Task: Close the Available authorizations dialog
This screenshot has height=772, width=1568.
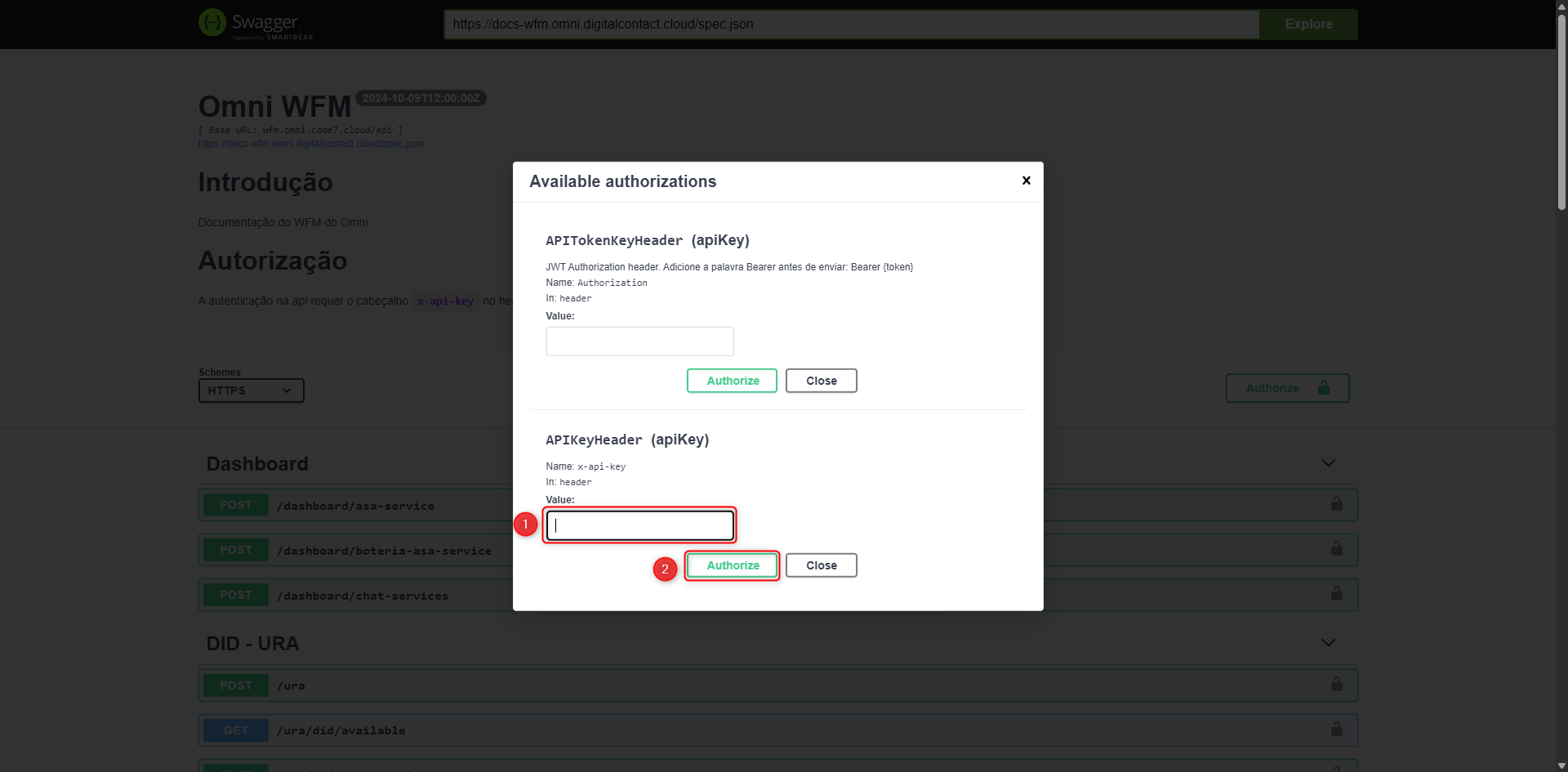Action: pos(1026,181)
